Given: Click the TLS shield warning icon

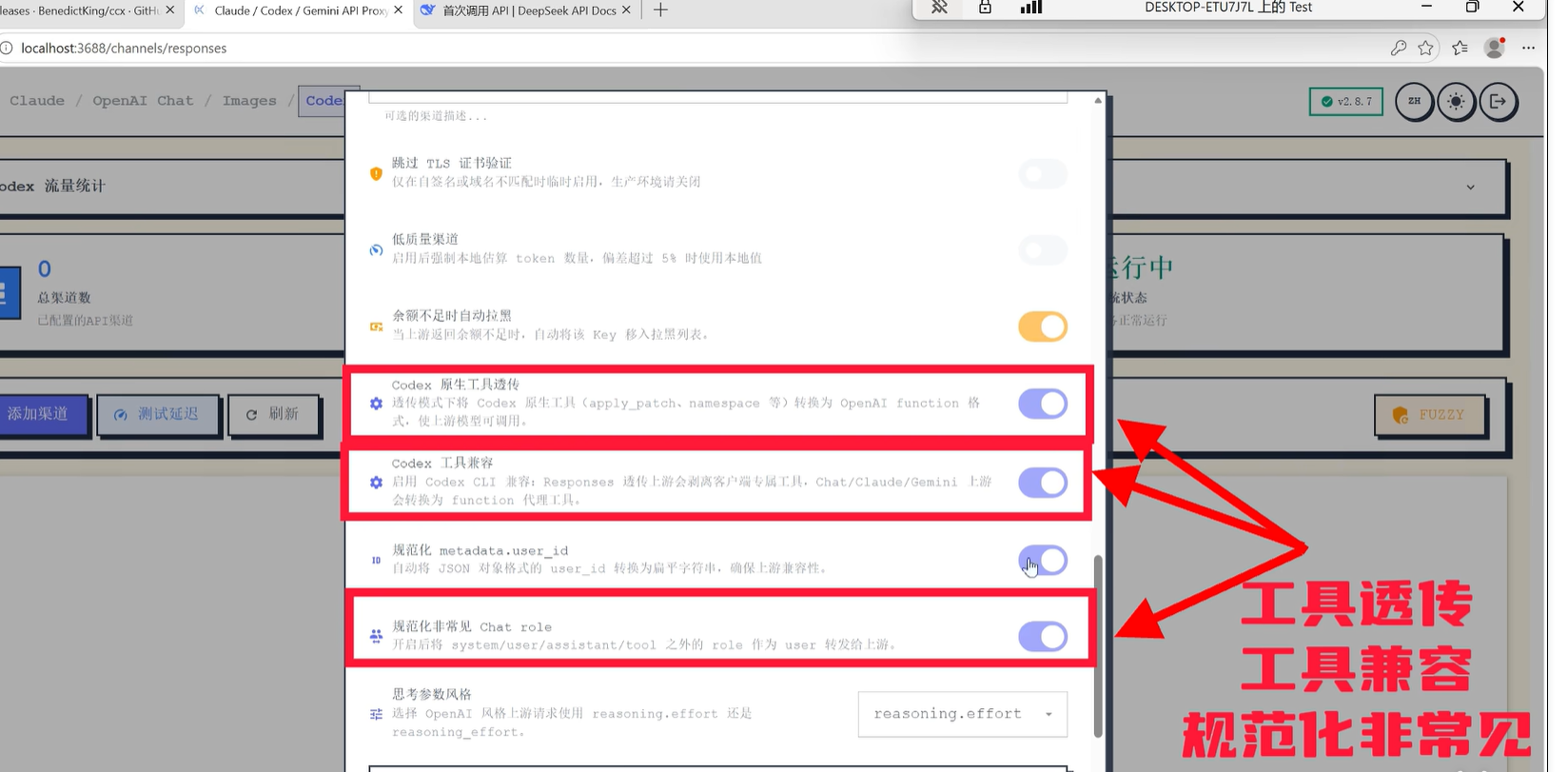Looking at the screenshot, I should click(376, 174).
